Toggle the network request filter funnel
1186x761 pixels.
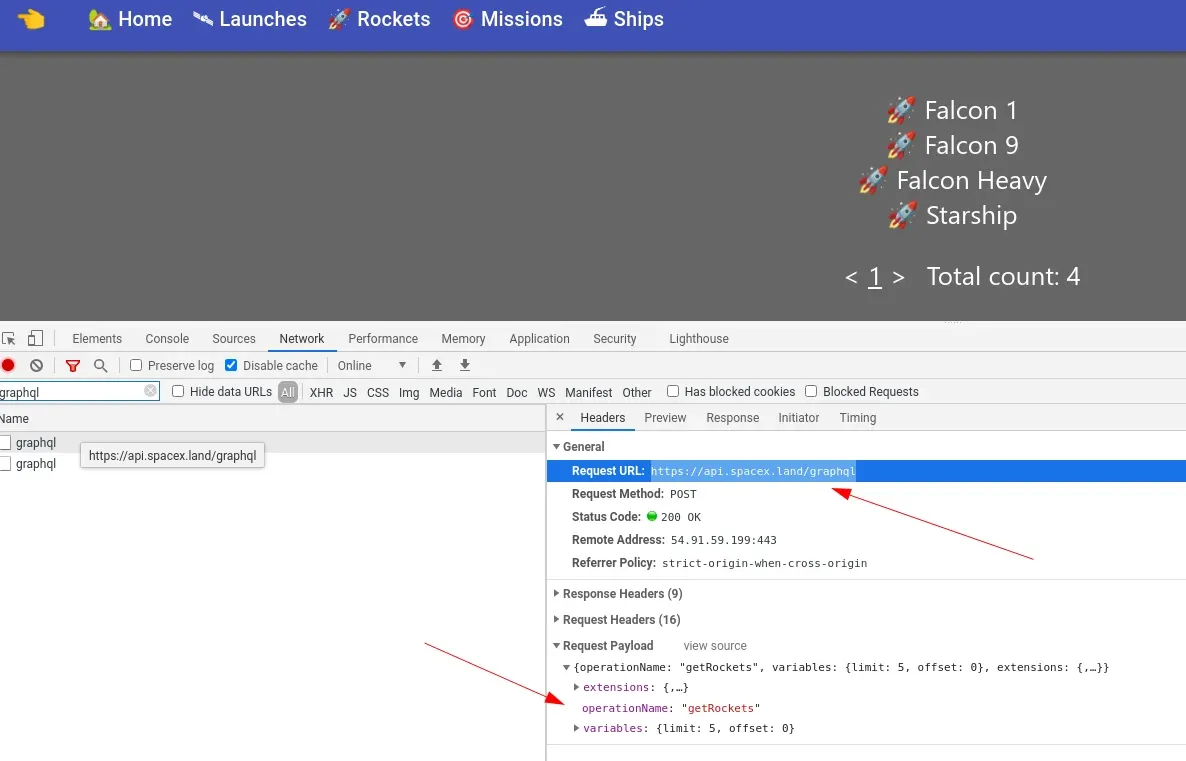point(72,365)
